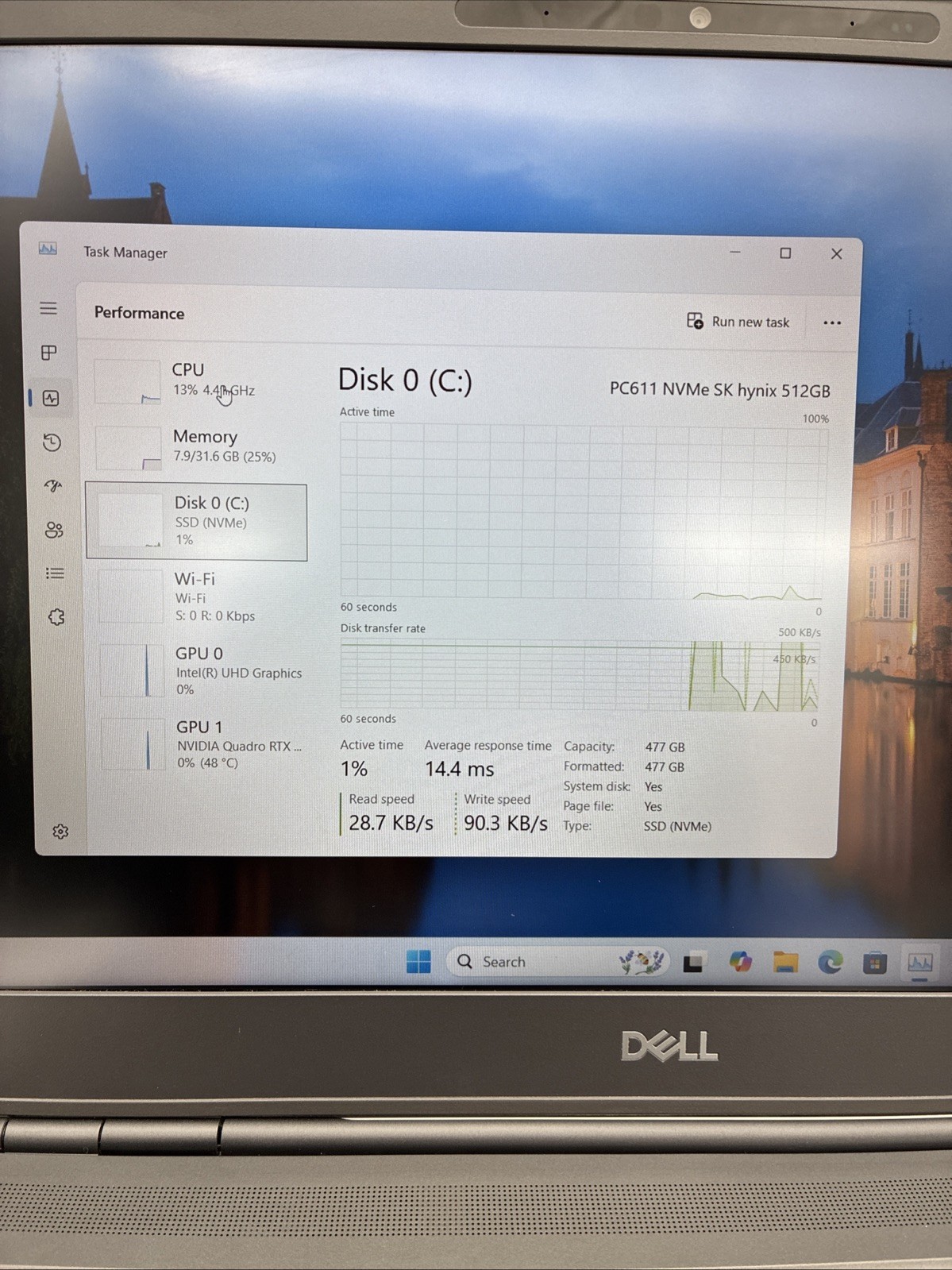The image size is (952, 1270).
Task: Click the Disk 0 (C:) heading
Action: point(405,380)
